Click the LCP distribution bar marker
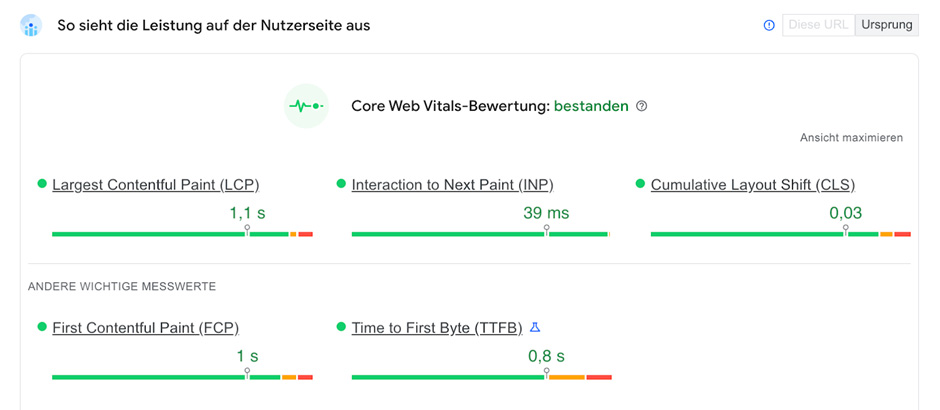Screen dimensions: 940x410 coord(247,231)
